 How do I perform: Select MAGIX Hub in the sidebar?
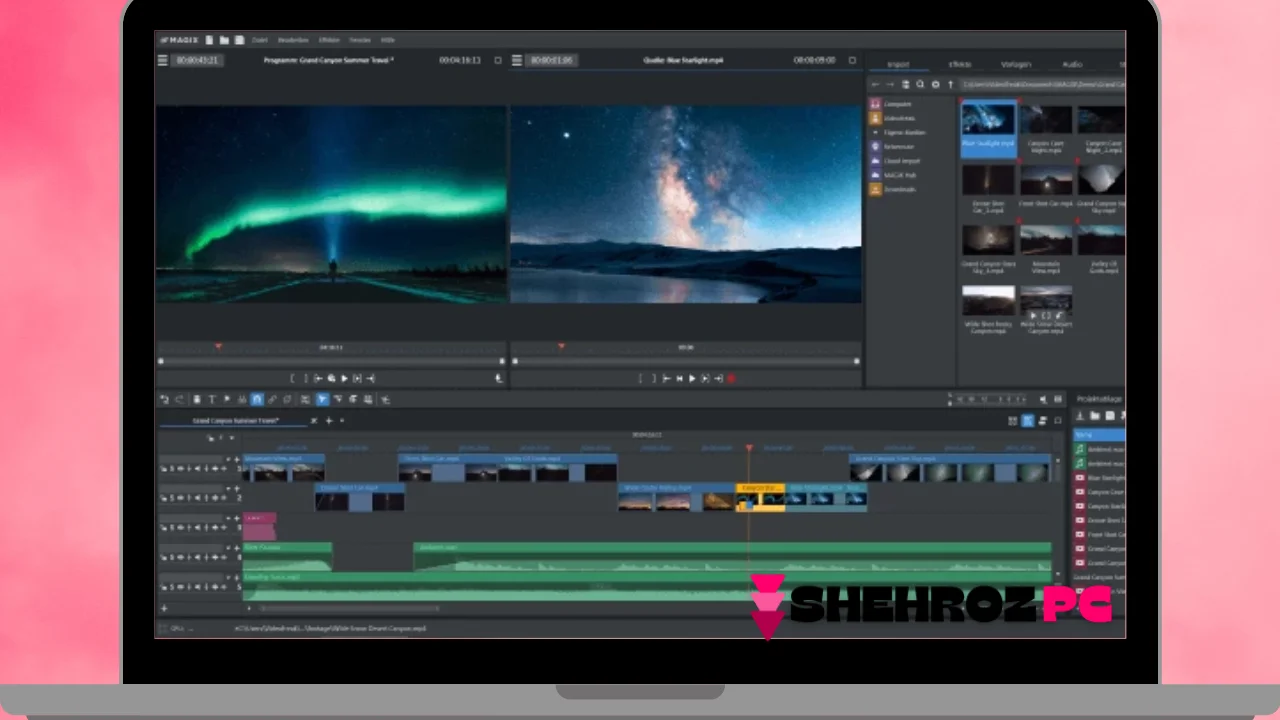pyautogui.click(x=900, y=174)
